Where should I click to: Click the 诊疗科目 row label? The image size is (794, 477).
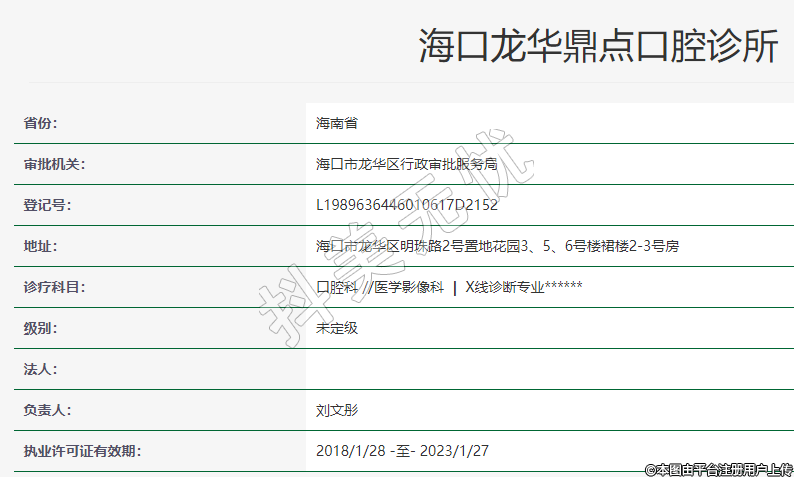pos(54,287)
